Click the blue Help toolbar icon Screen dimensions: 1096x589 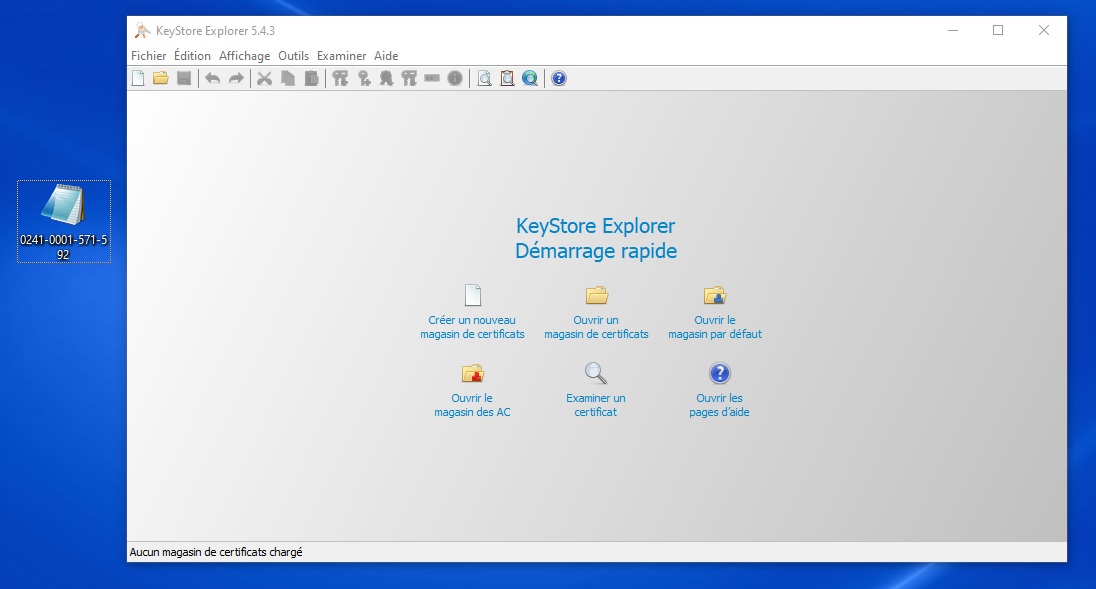tap(558, 78)
